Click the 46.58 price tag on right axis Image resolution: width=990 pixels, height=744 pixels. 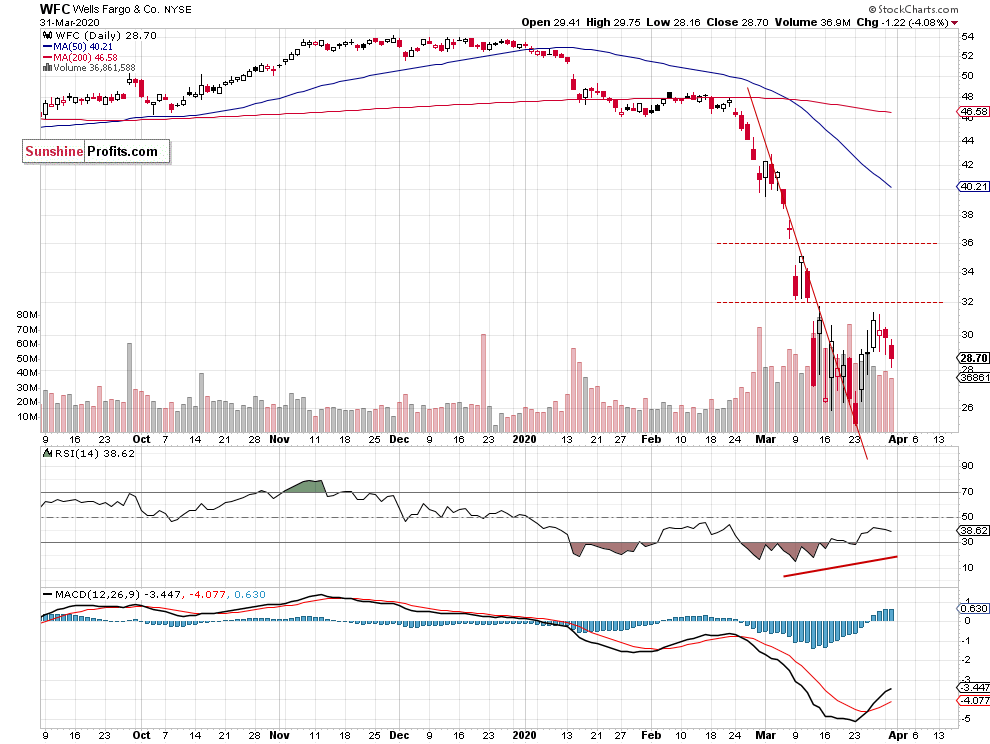click(x=974, y=112)
